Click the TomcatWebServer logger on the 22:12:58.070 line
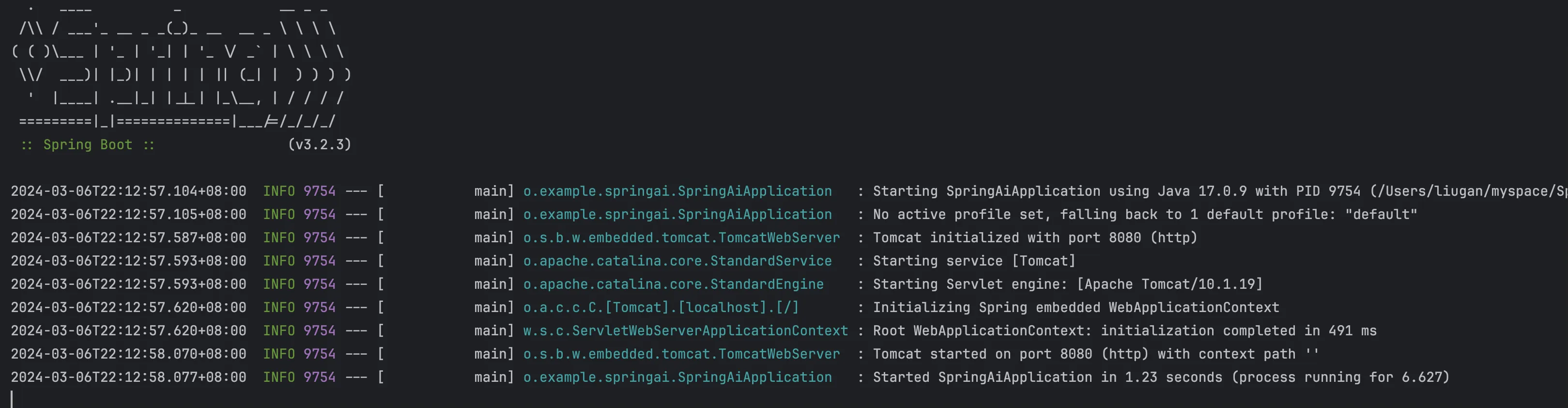This screenshot has height=408, width=1568. [681, 354]
